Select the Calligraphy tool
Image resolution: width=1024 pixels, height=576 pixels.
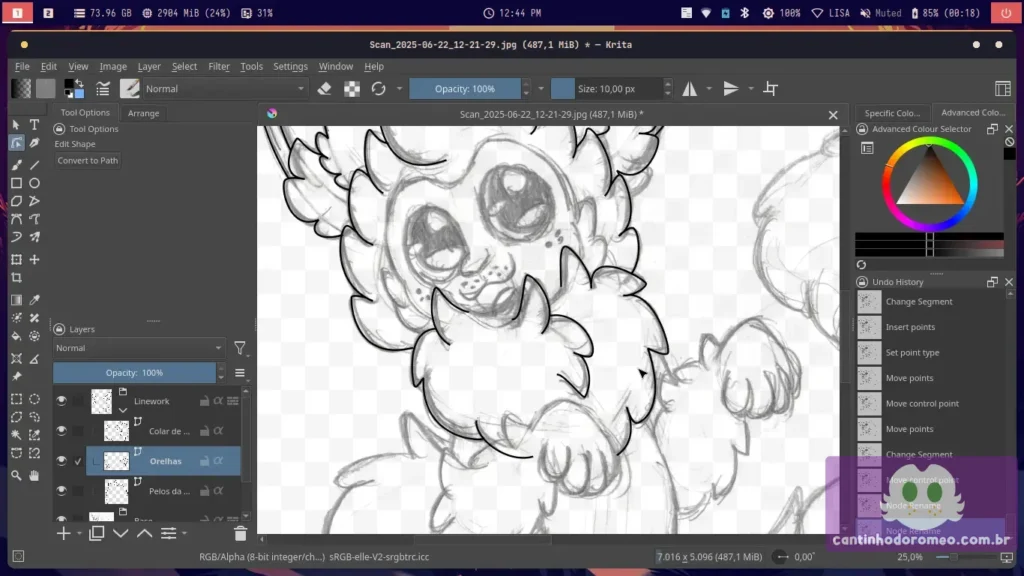[x=35, y=143]
